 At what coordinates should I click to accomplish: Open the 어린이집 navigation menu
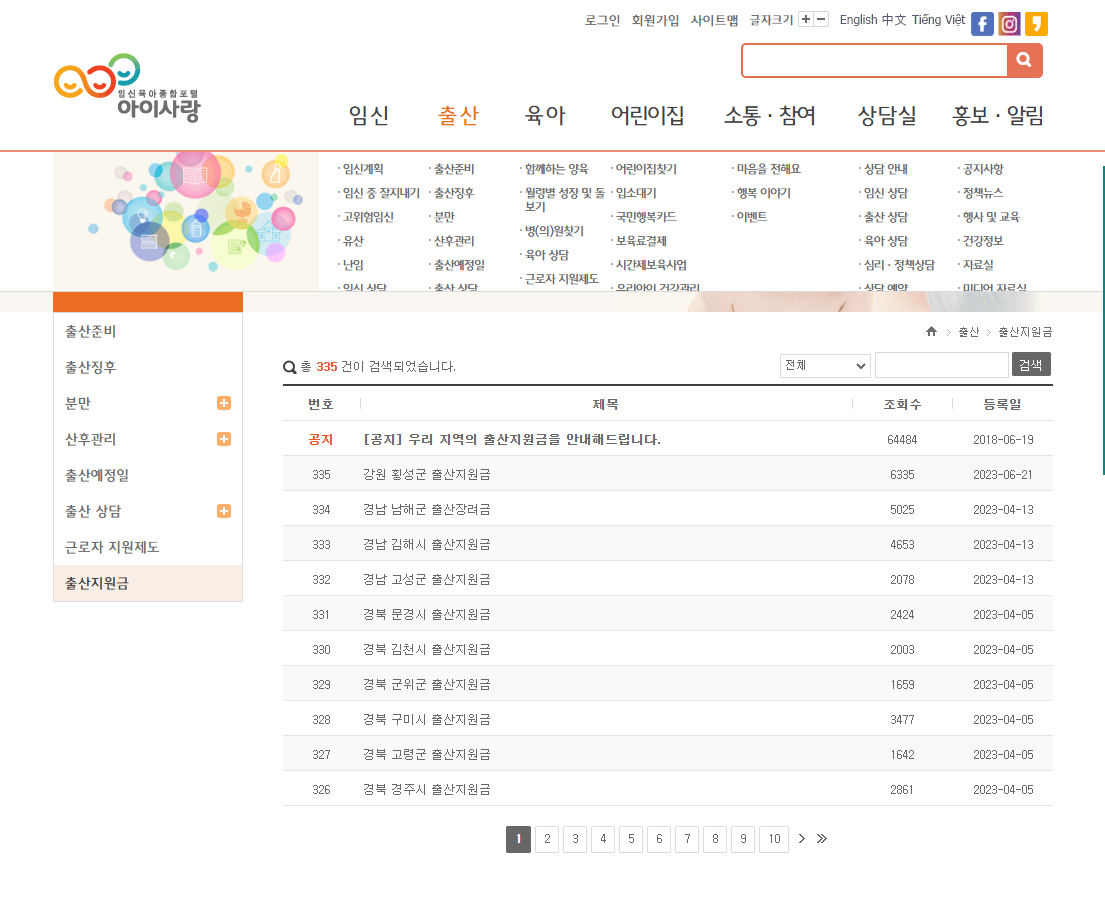point(649,115)
